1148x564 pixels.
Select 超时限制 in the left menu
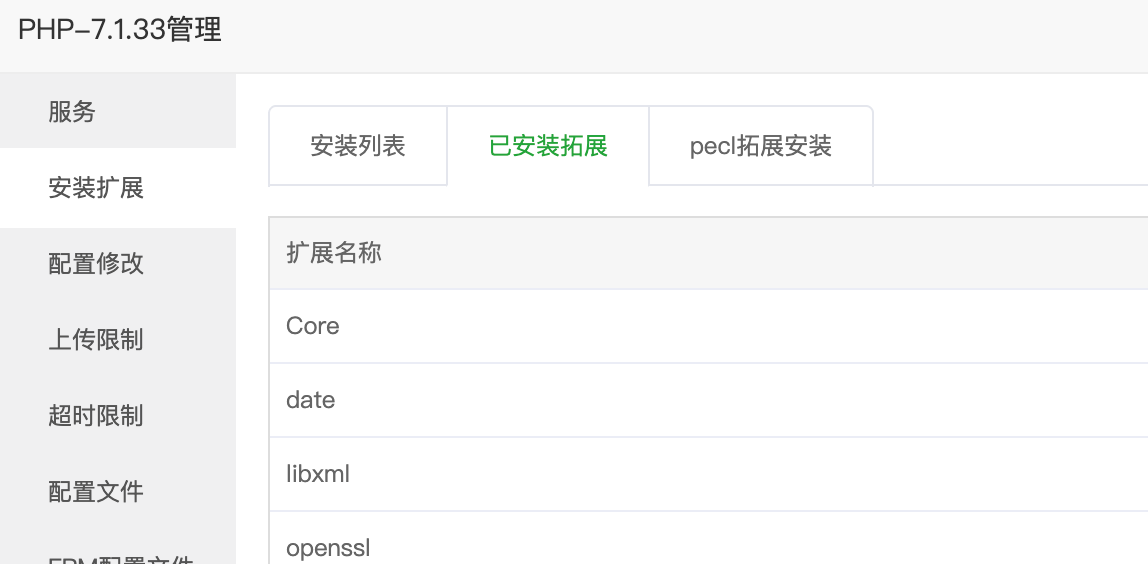(x=96, y=416)
